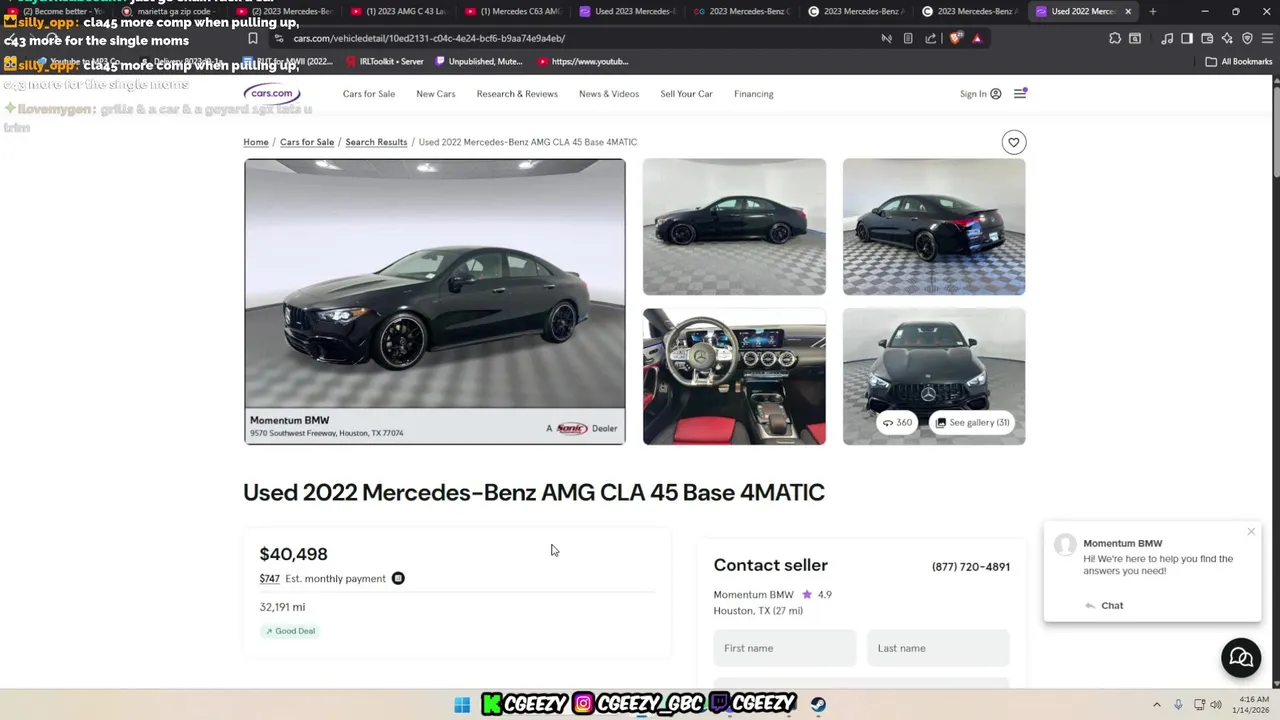Toggle reader mode icon in address bar
The height and width of the screenshot is (720, 1280).
tap(908, 38)
